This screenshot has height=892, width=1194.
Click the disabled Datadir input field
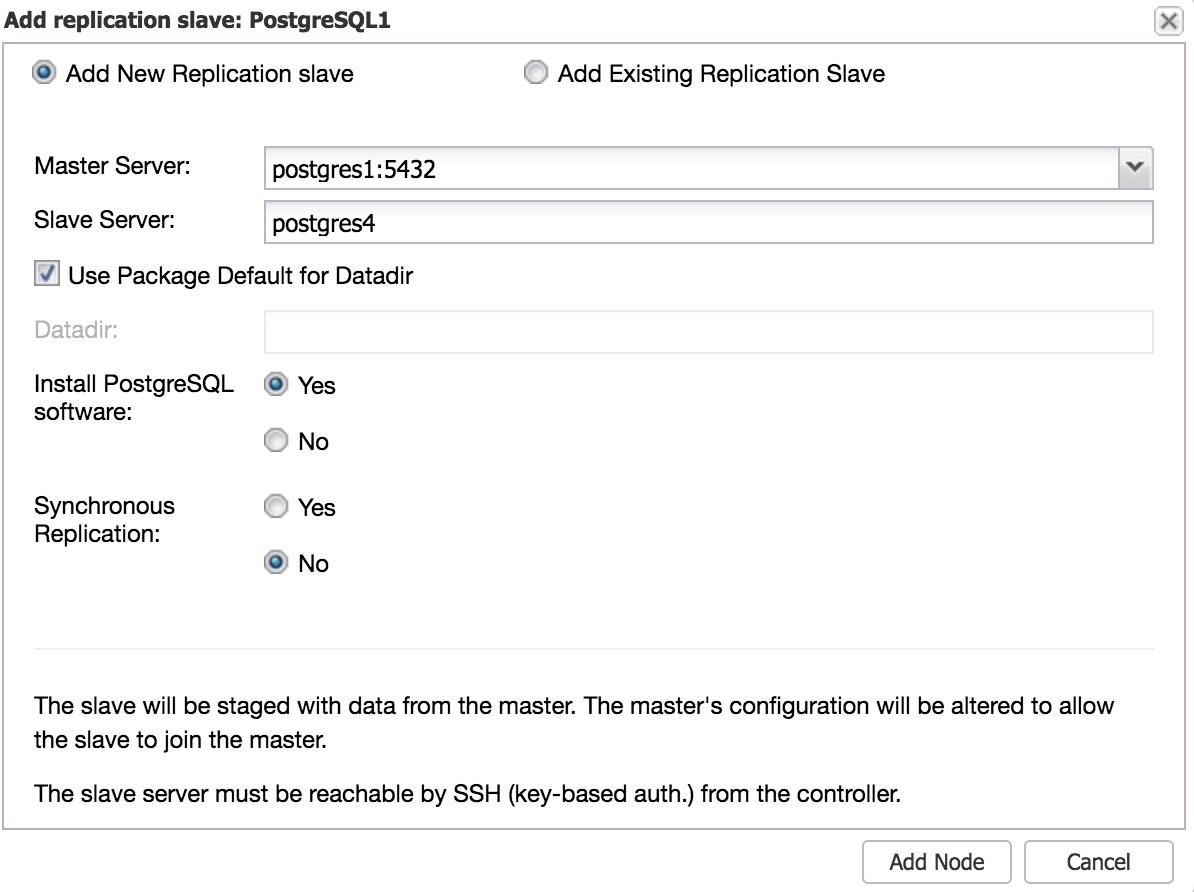(708, 331)
